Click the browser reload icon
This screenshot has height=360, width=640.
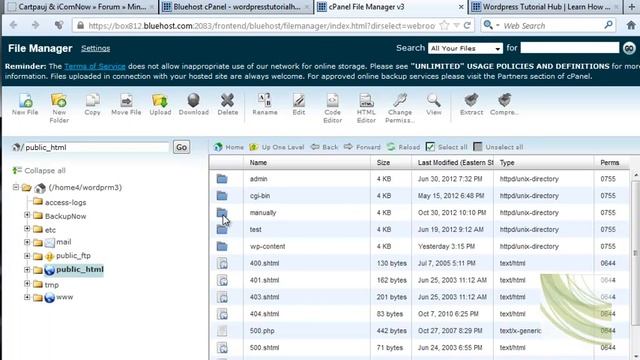(x=467, y=25)
